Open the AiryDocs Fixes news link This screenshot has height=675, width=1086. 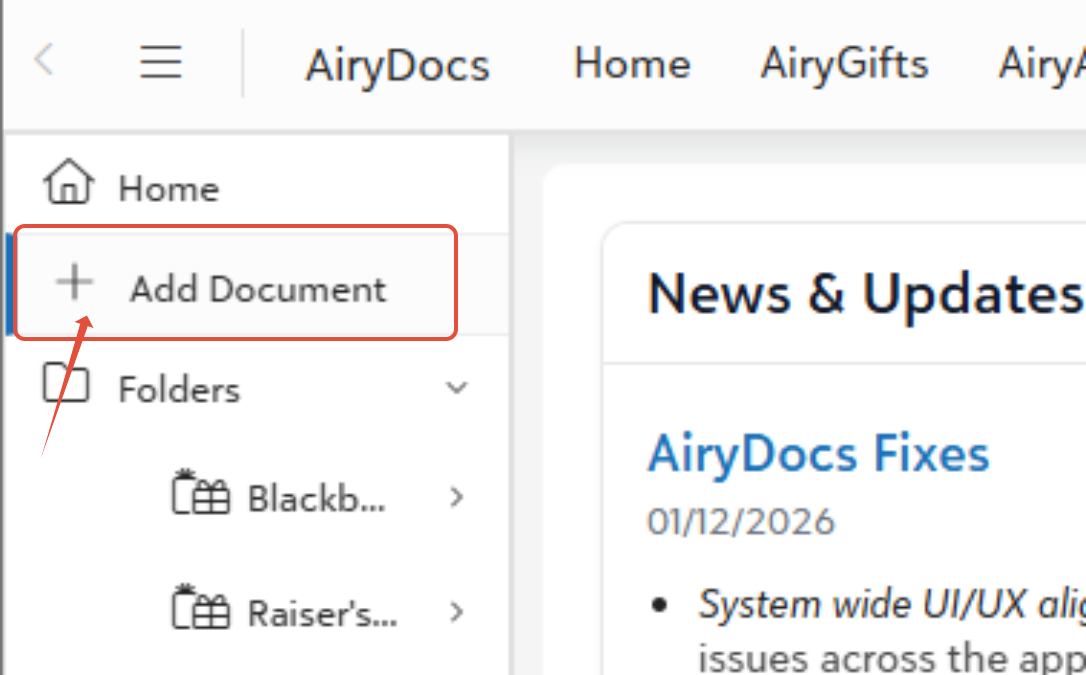818,453
